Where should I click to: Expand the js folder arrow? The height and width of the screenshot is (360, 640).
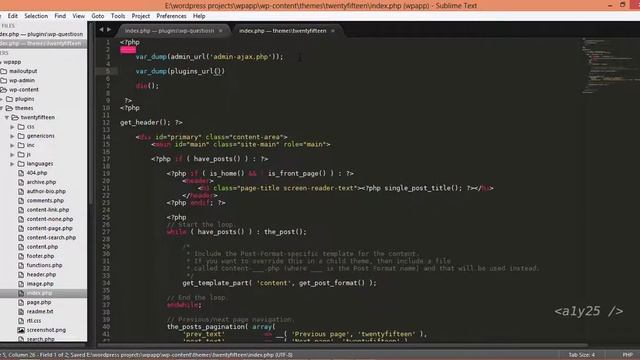coord(12,155)
